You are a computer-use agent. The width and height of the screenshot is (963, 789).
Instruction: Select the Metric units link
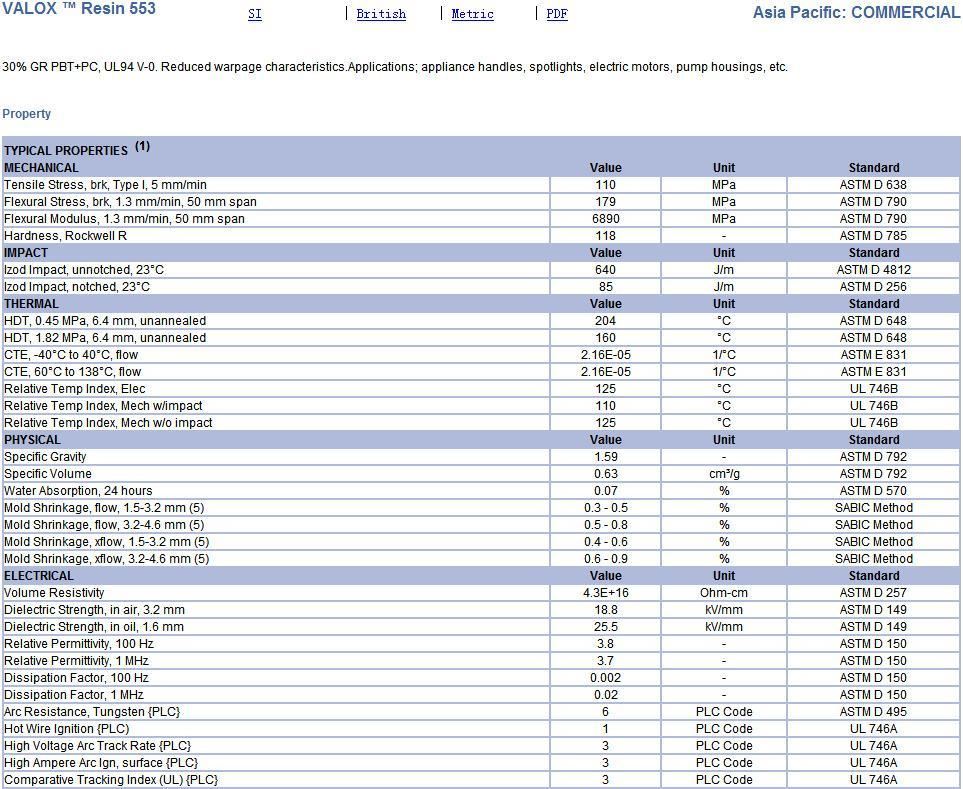[472, 14]
